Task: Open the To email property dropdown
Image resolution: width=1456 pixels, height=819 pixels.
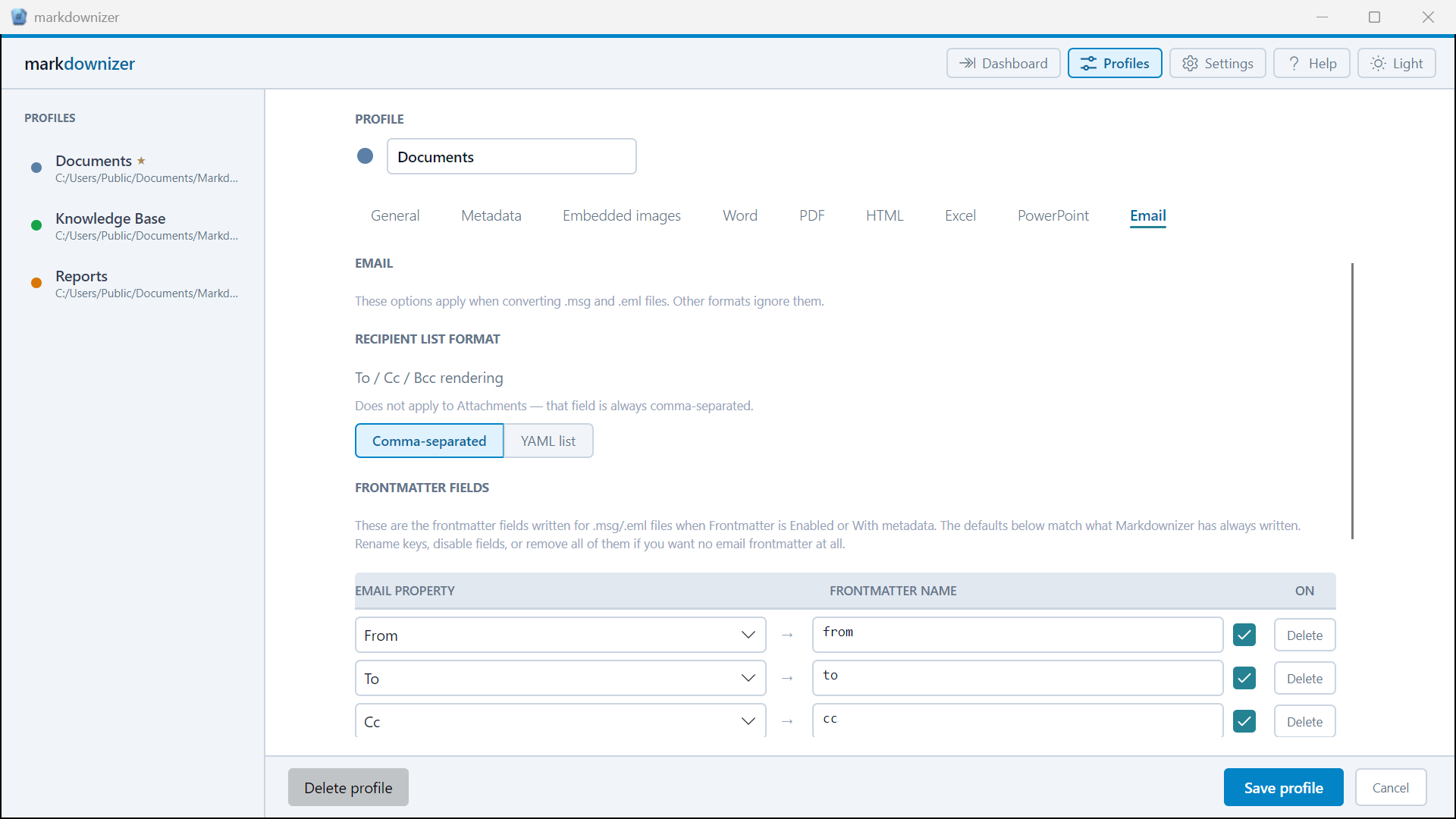Action: click(560, 678)
